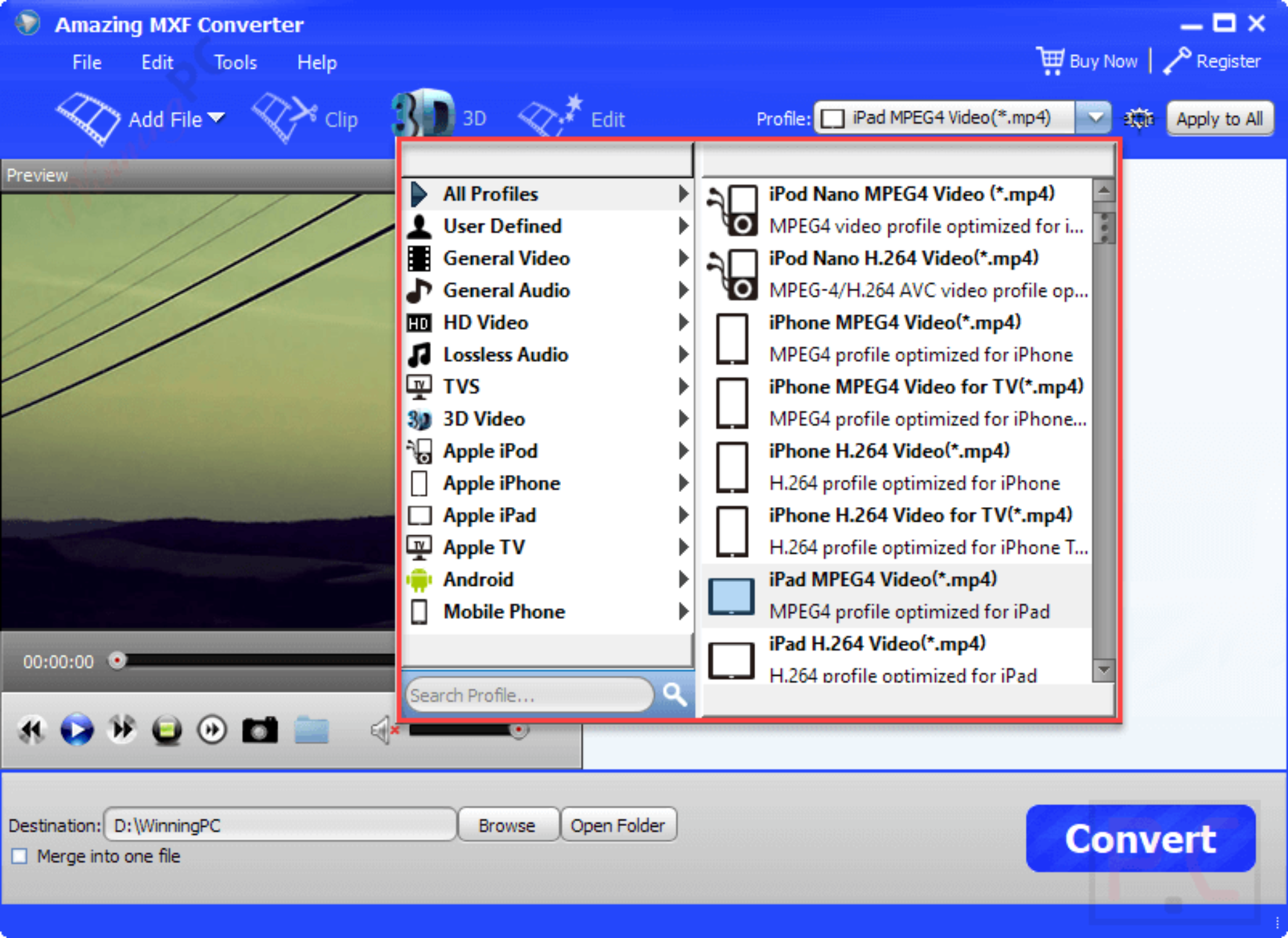Expand the Apple iPhone submenu arrow
Image resolution: width=1288 pixels, height=938 pixels.
pos(683,483)
